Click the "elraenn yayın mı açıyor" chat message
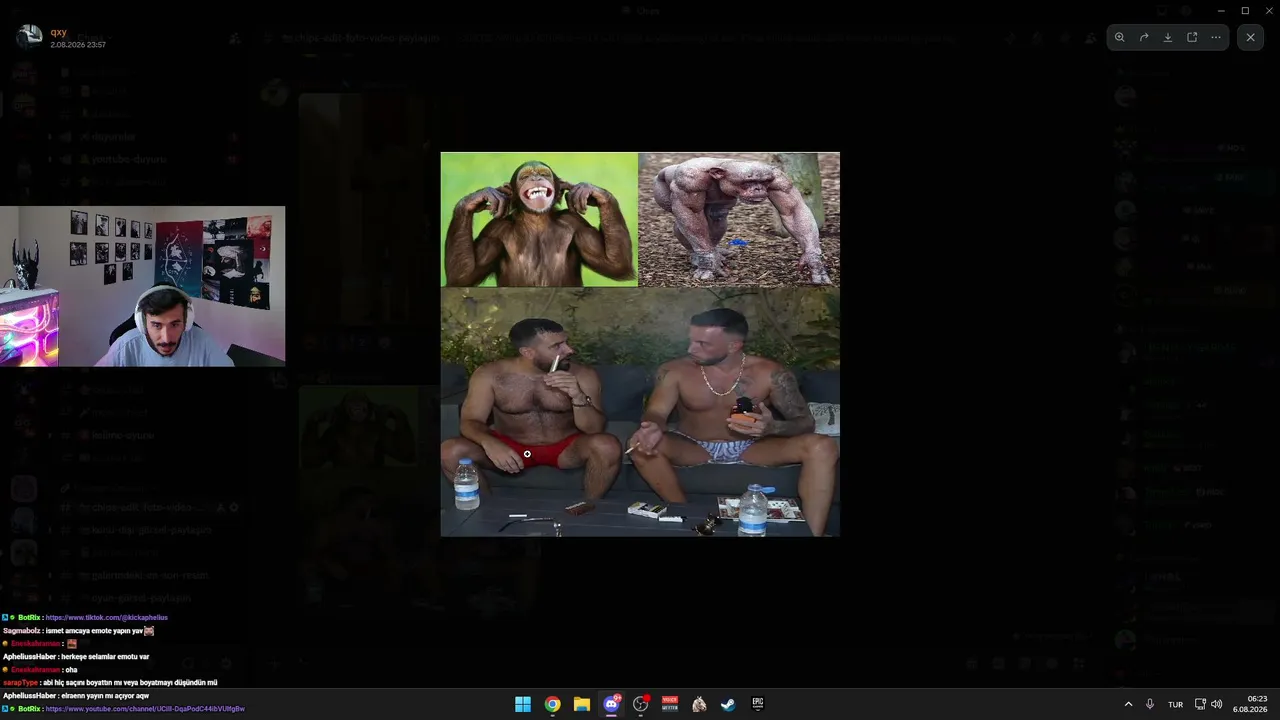 (x=76, y=696)
